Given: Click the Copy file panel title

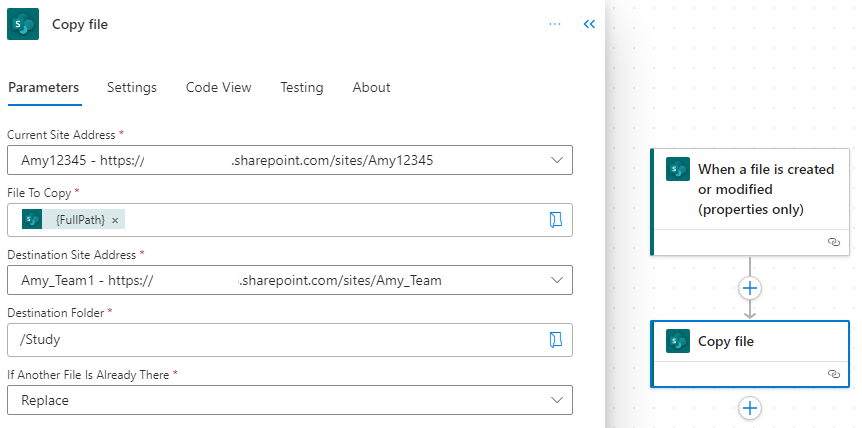Looking at the screenshot, I should pos(80,24).
